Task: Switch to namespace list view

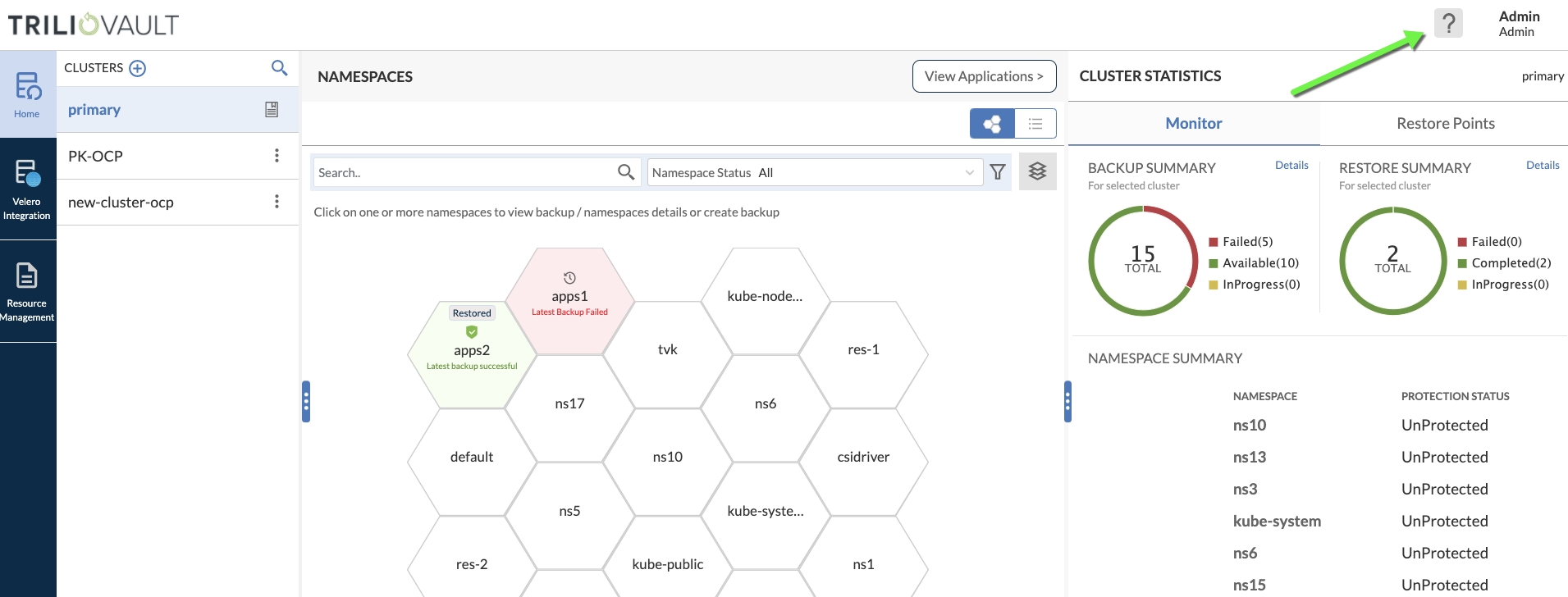Action: click(1035, 124)
